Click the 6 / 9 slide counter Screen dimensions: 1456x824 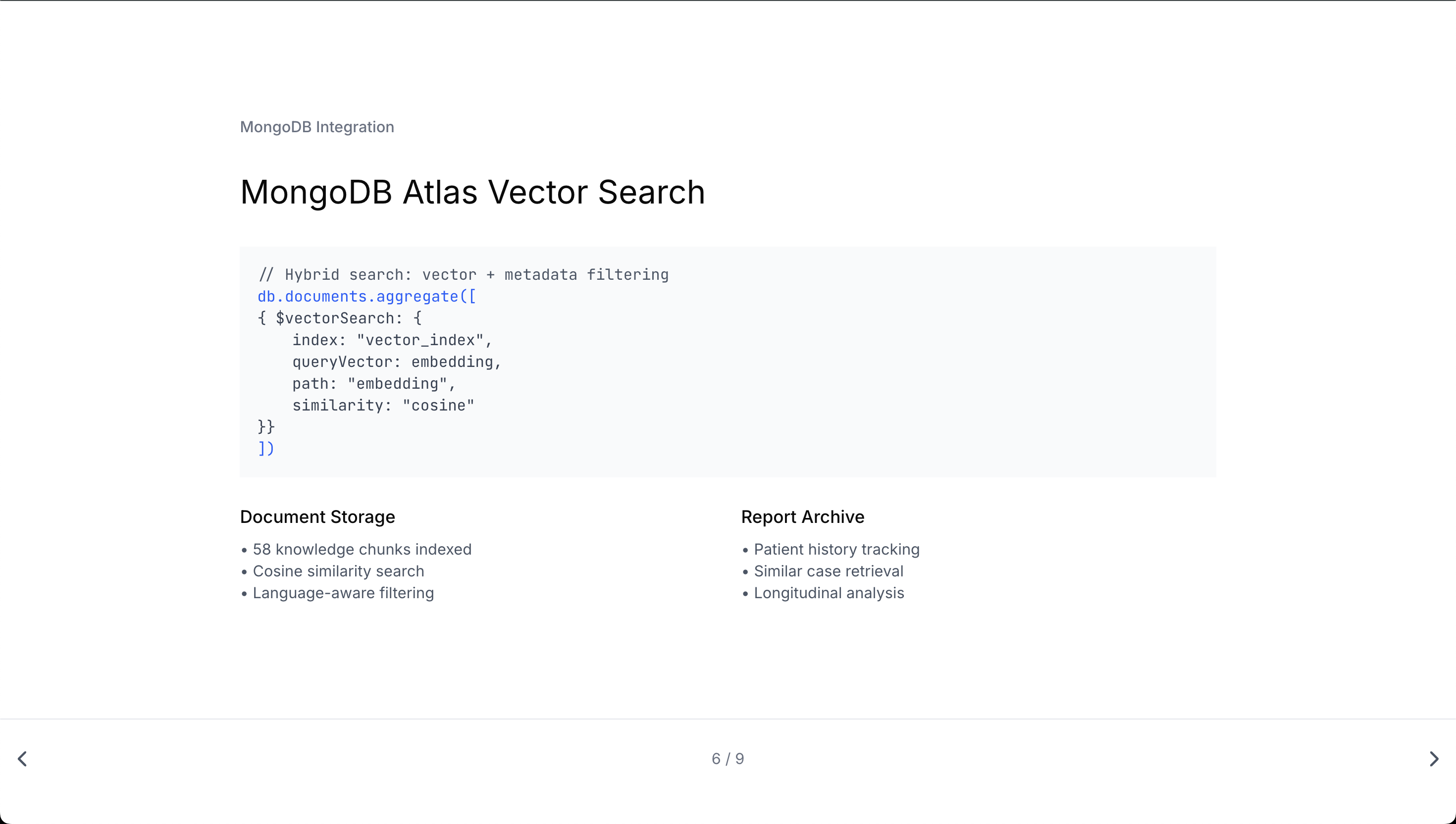click(x=728, y=759)
